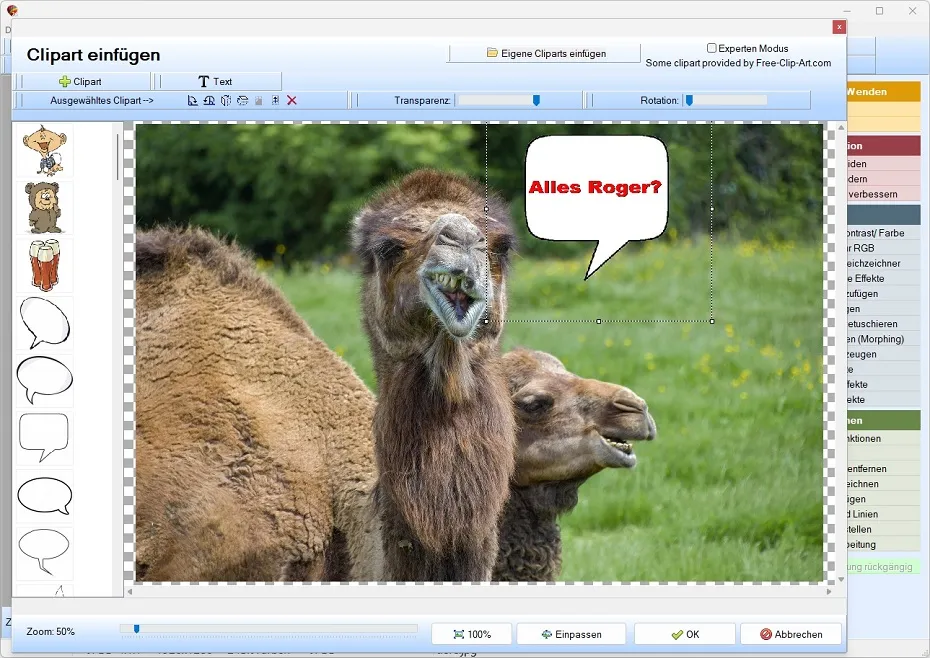Select the teddy bear clipart
Screen dimensions: 930x658
[x=44, y=208]
